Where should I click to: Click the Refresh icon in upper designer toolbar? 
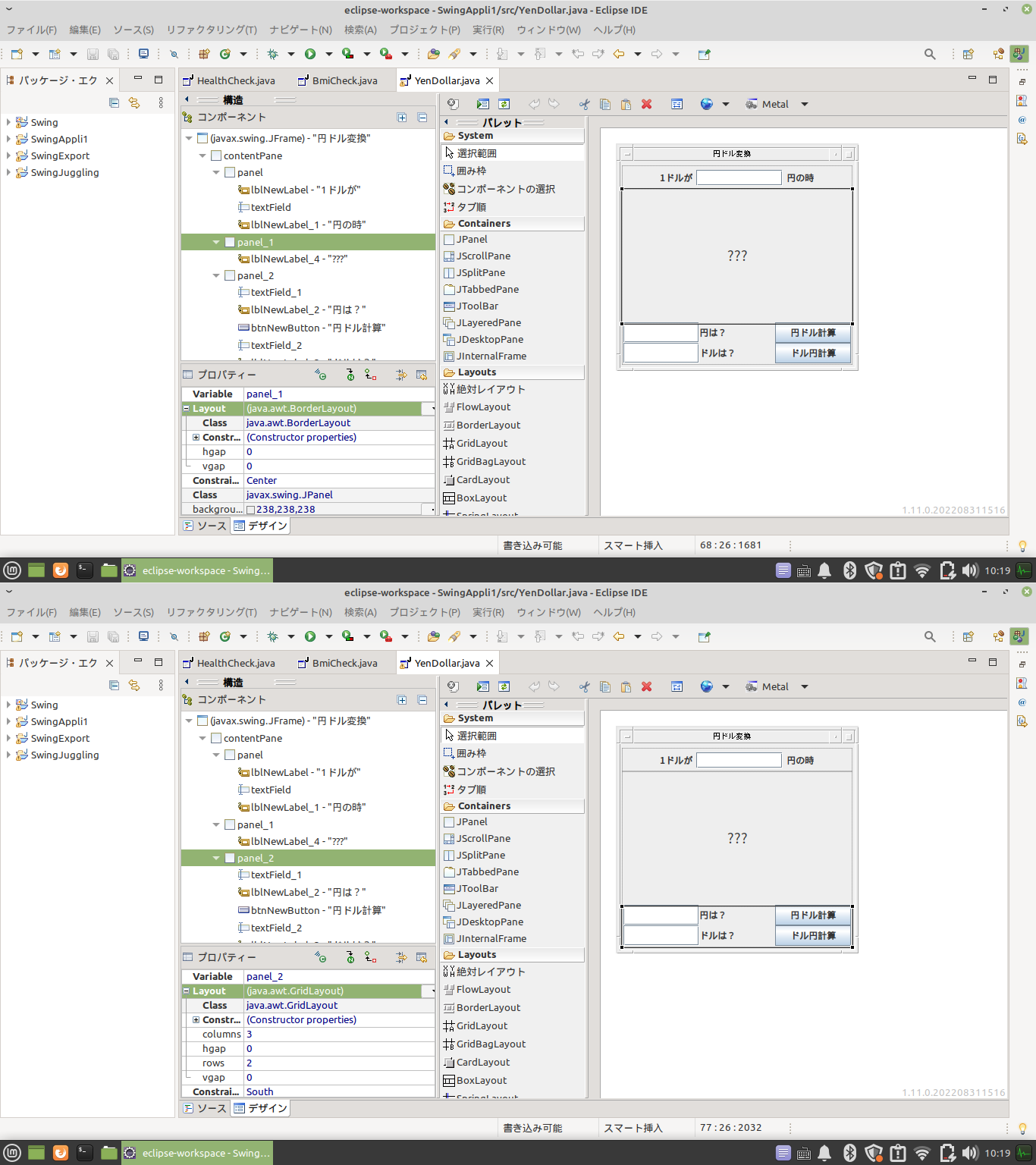[x=504, y=104]
